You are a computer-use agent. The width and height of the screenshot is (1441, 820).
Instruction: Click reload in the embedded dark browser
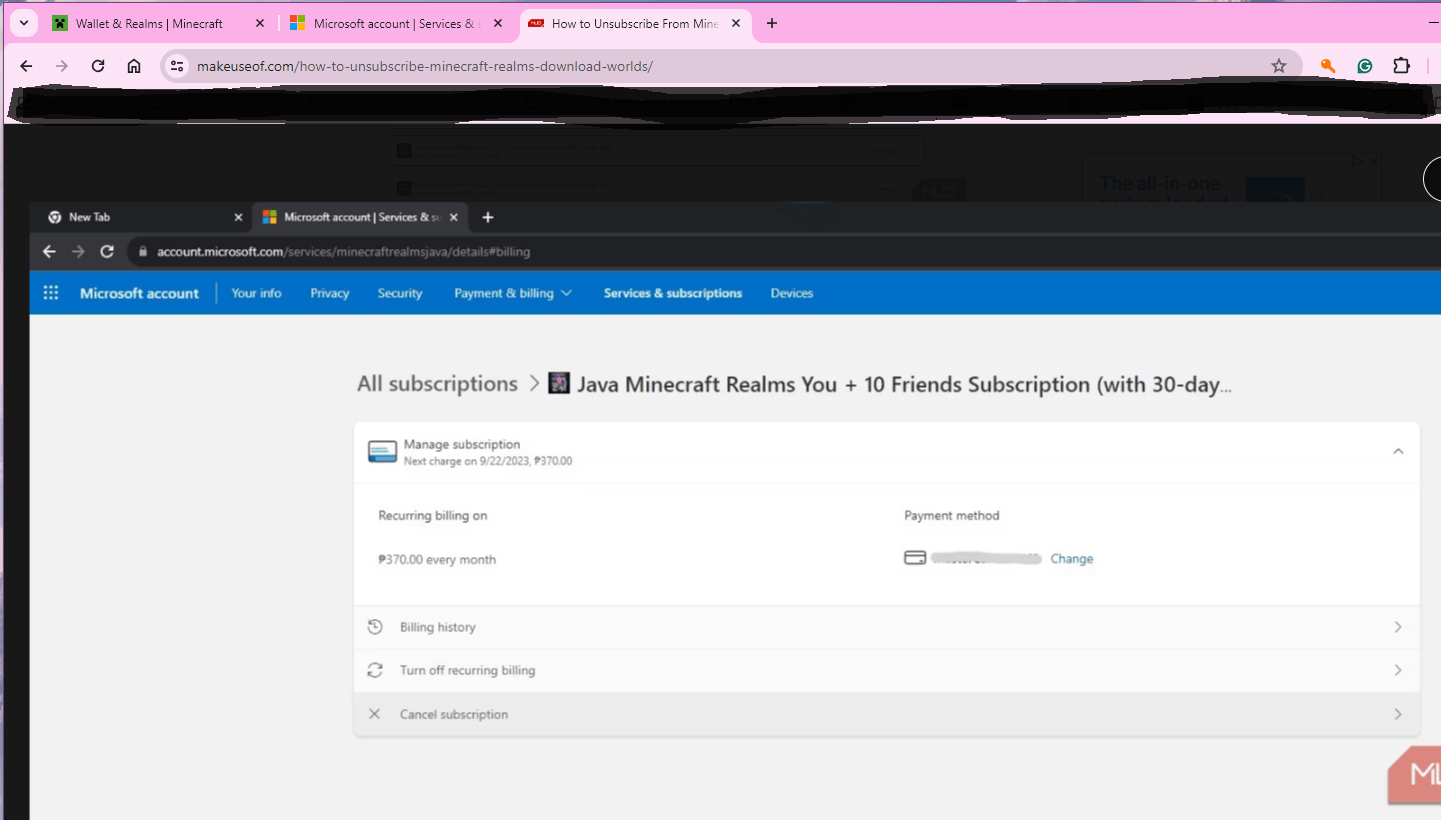(x=107, y=251)
